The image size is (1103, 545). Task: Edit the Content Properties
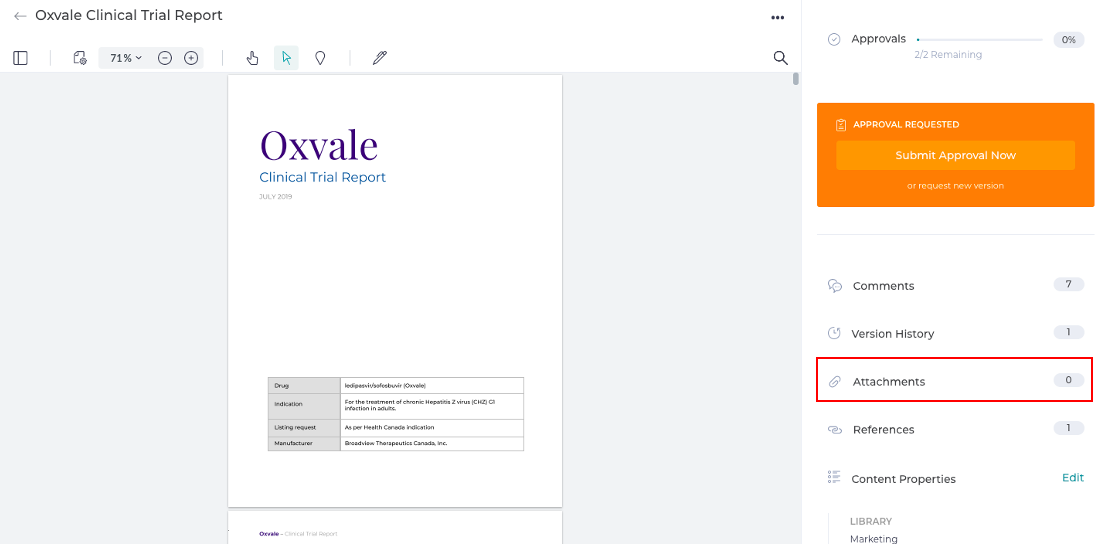pos(1073,477)
